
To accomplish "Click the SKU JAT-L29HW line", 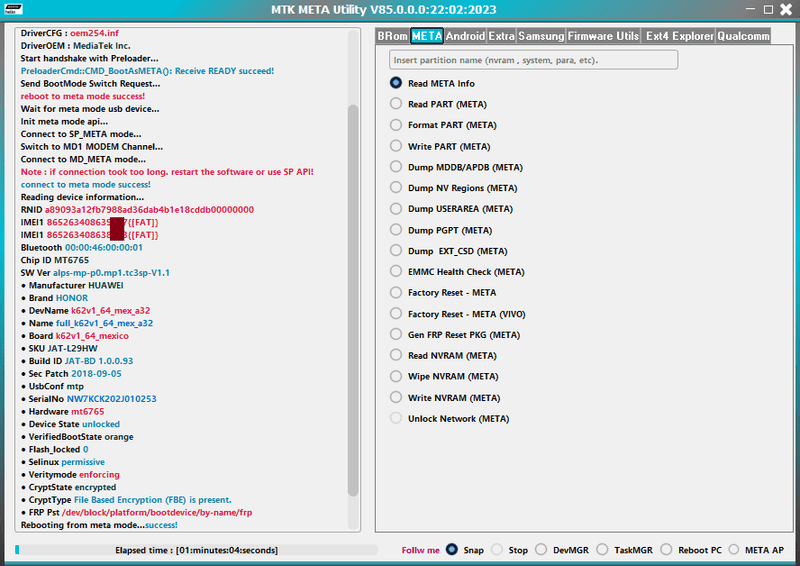I will click(x=60, y=349).
